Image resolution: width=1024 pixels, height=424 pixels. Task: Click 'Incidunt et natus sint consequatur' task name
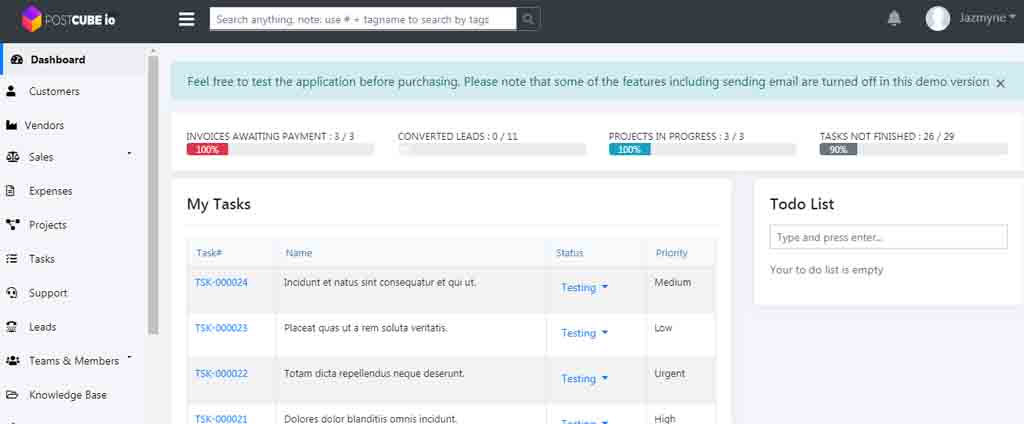pyautogui.click(x=380, y=283)
